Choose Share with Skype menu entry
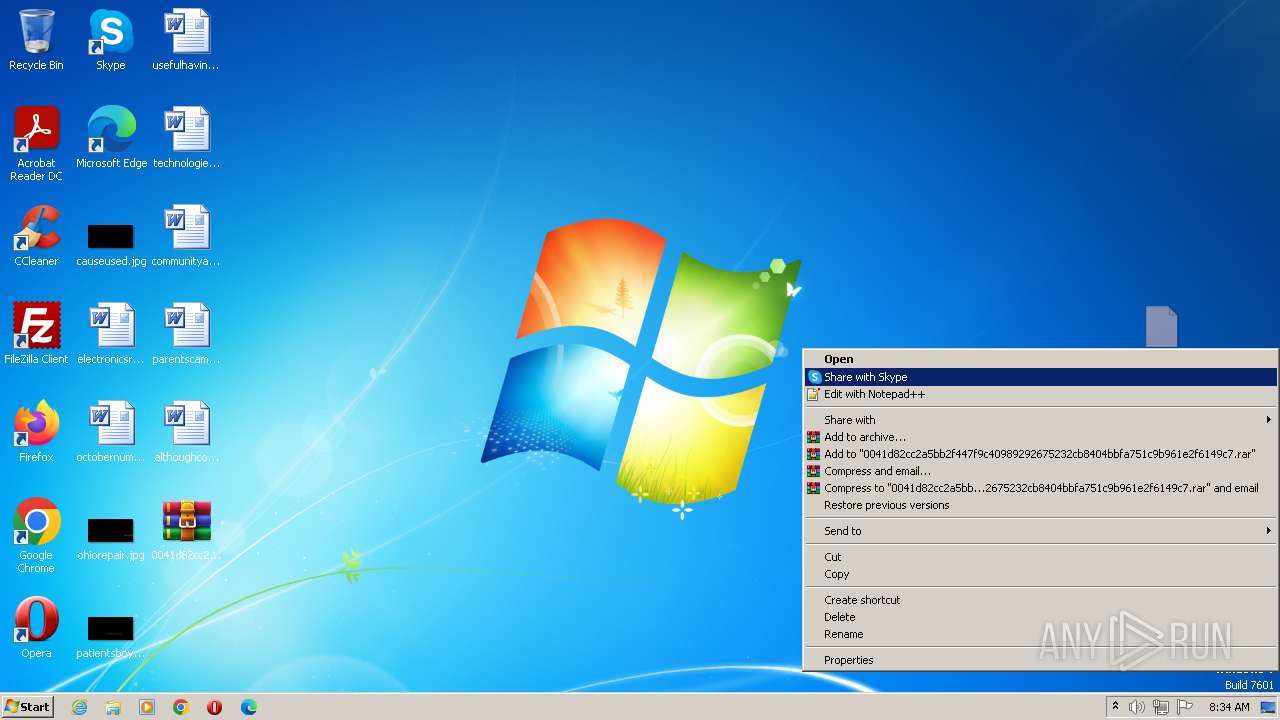The width and height of the screenshot is (1280, 720). (x=1040, y=377)
